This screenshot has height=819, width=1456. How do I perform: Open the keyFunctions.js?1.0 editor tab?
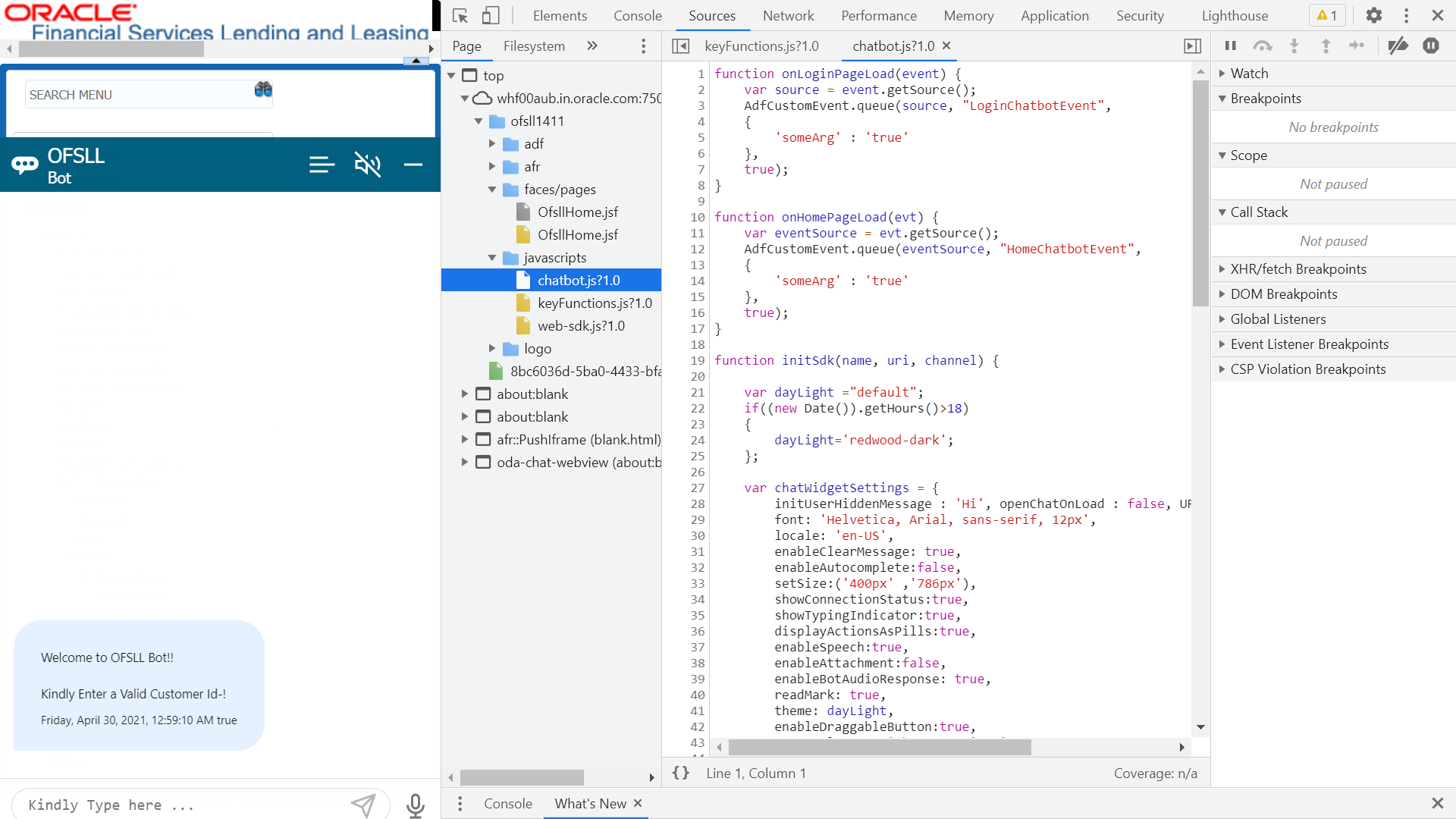pyautogui.click(x=761, y=46)
